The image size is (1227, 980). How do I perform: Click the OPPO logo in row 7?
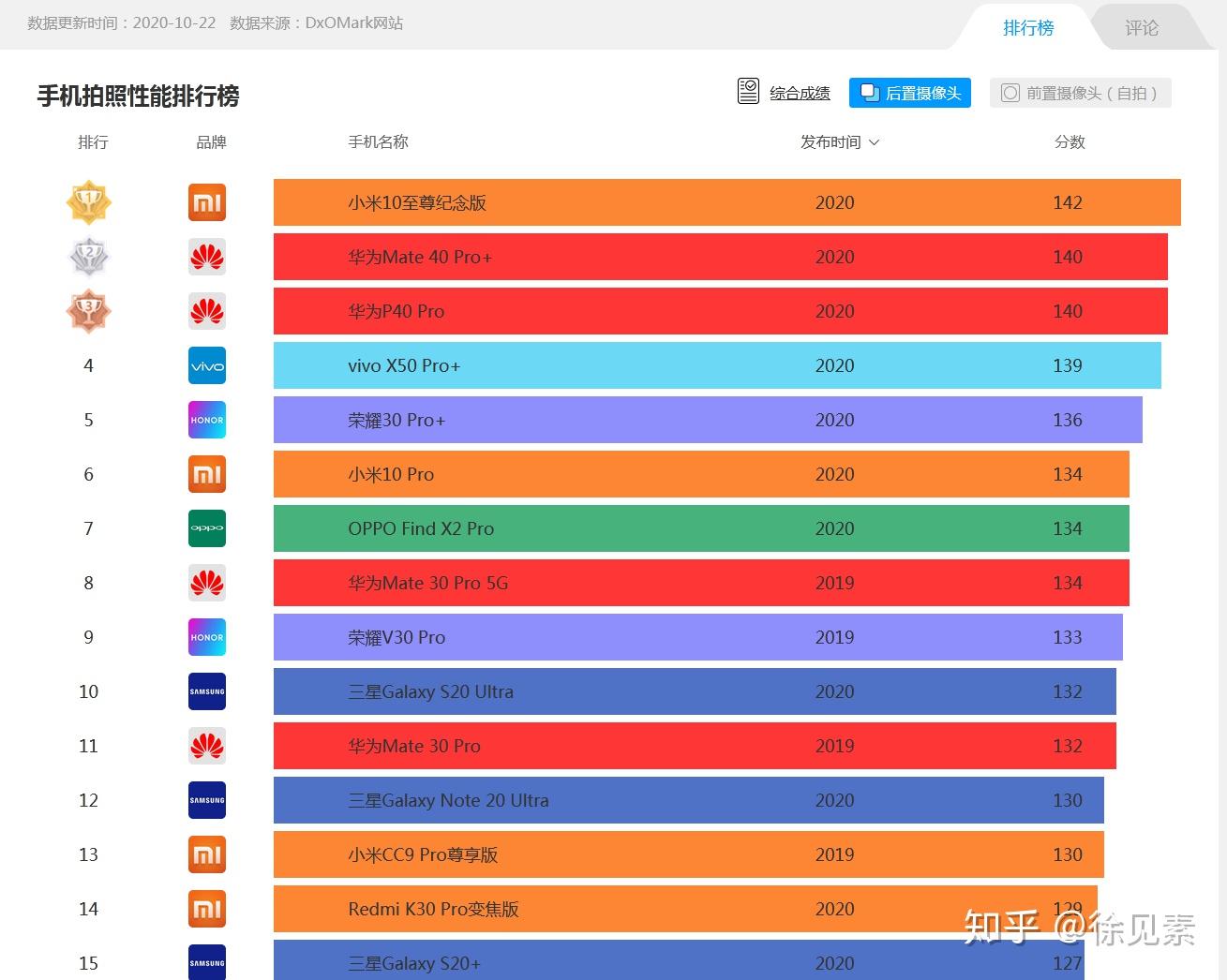coord(207,528)
